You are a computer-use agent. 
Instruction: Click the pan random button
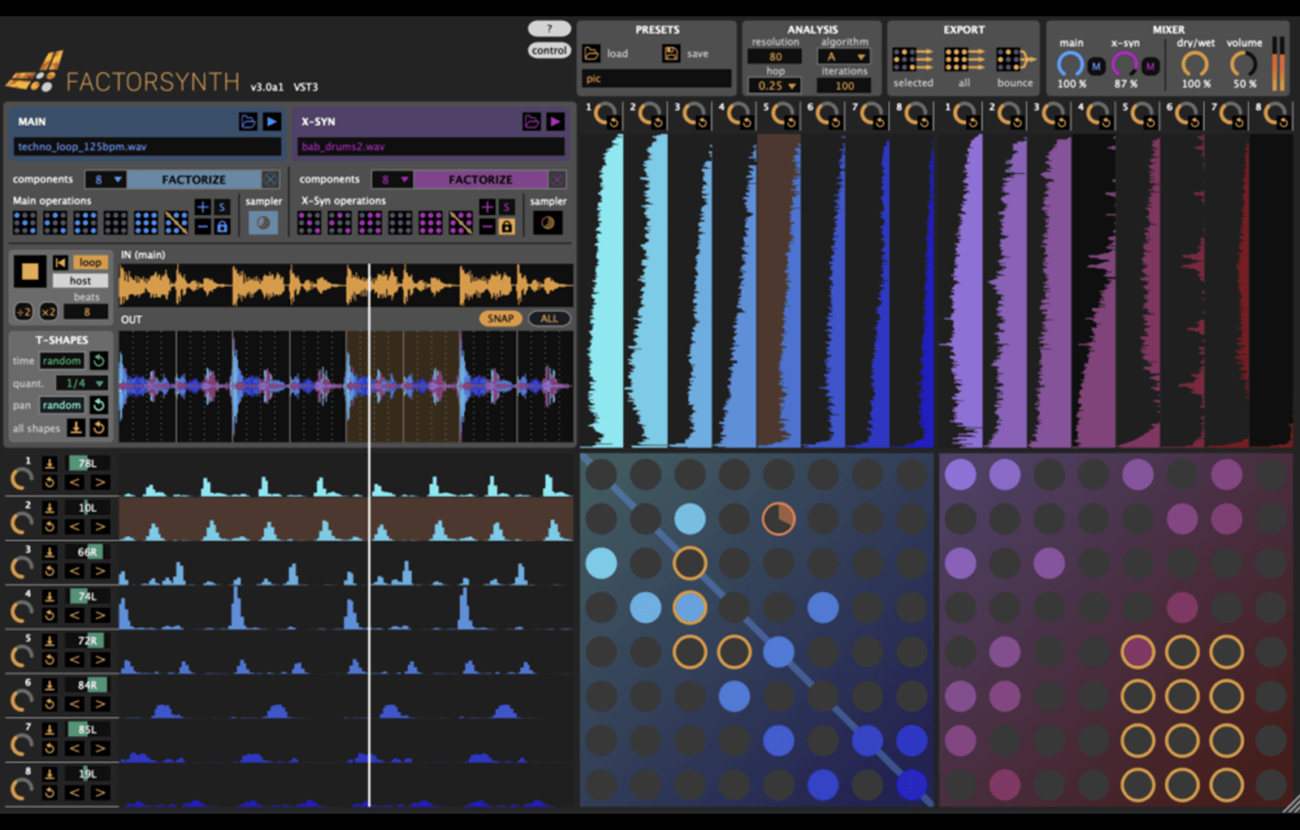point(62,405)
